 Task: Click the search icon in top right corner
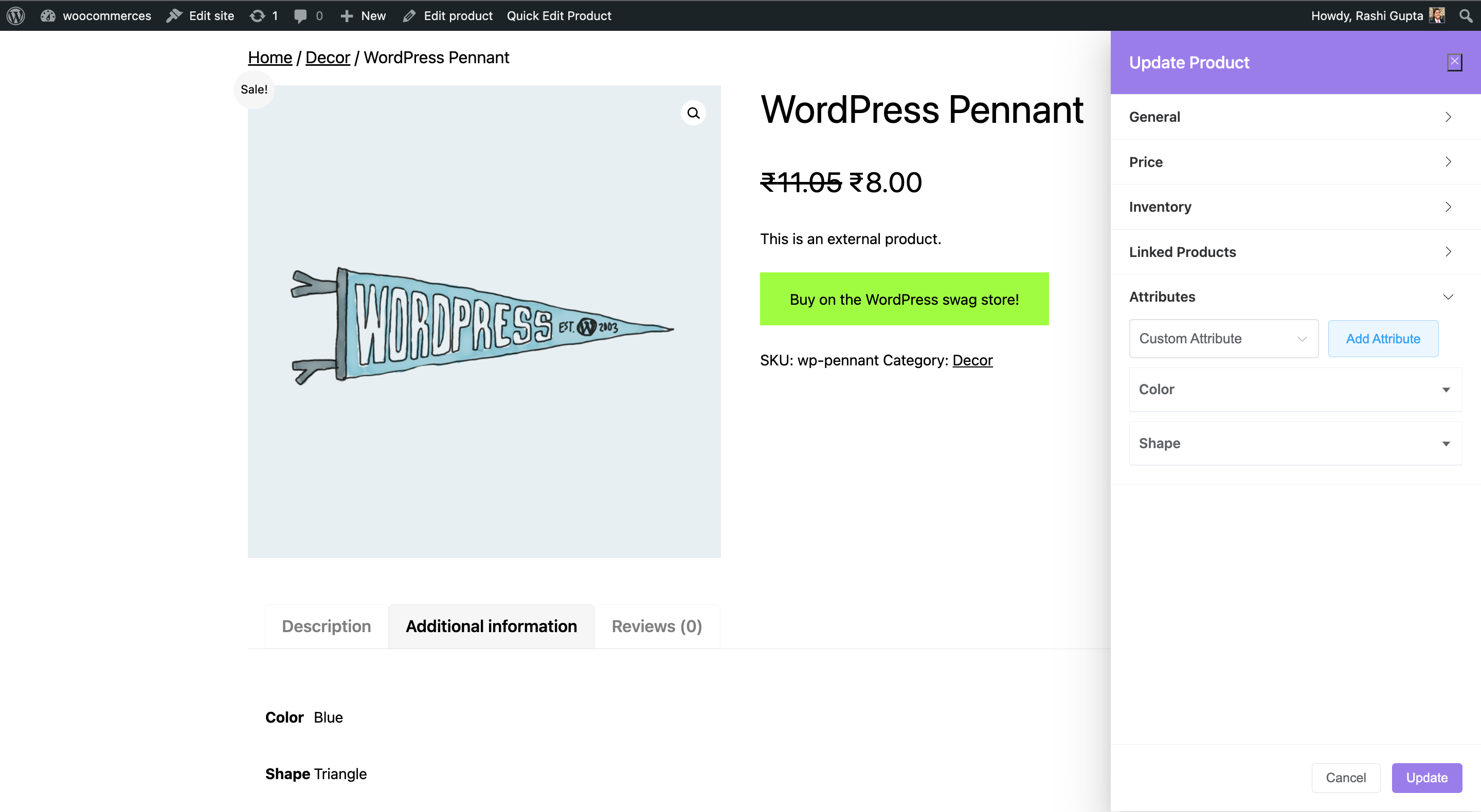tap(1469, 15)
